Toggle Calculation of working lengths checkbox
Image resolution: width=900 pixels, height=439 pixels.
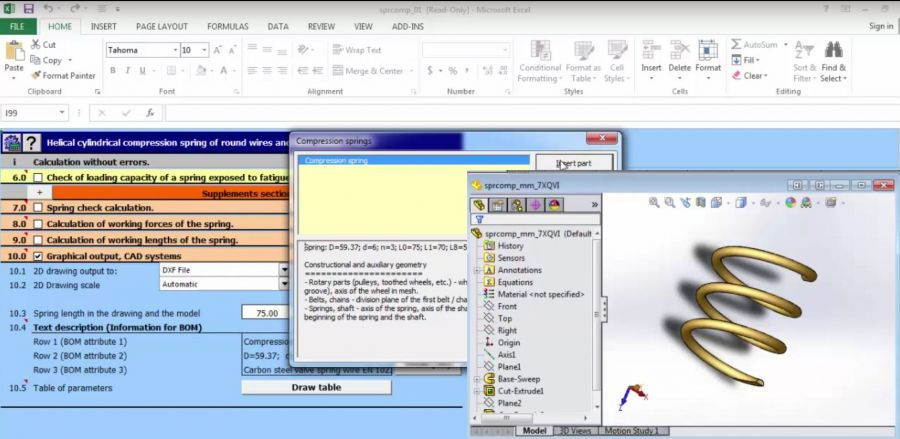(x=38, y=240)
